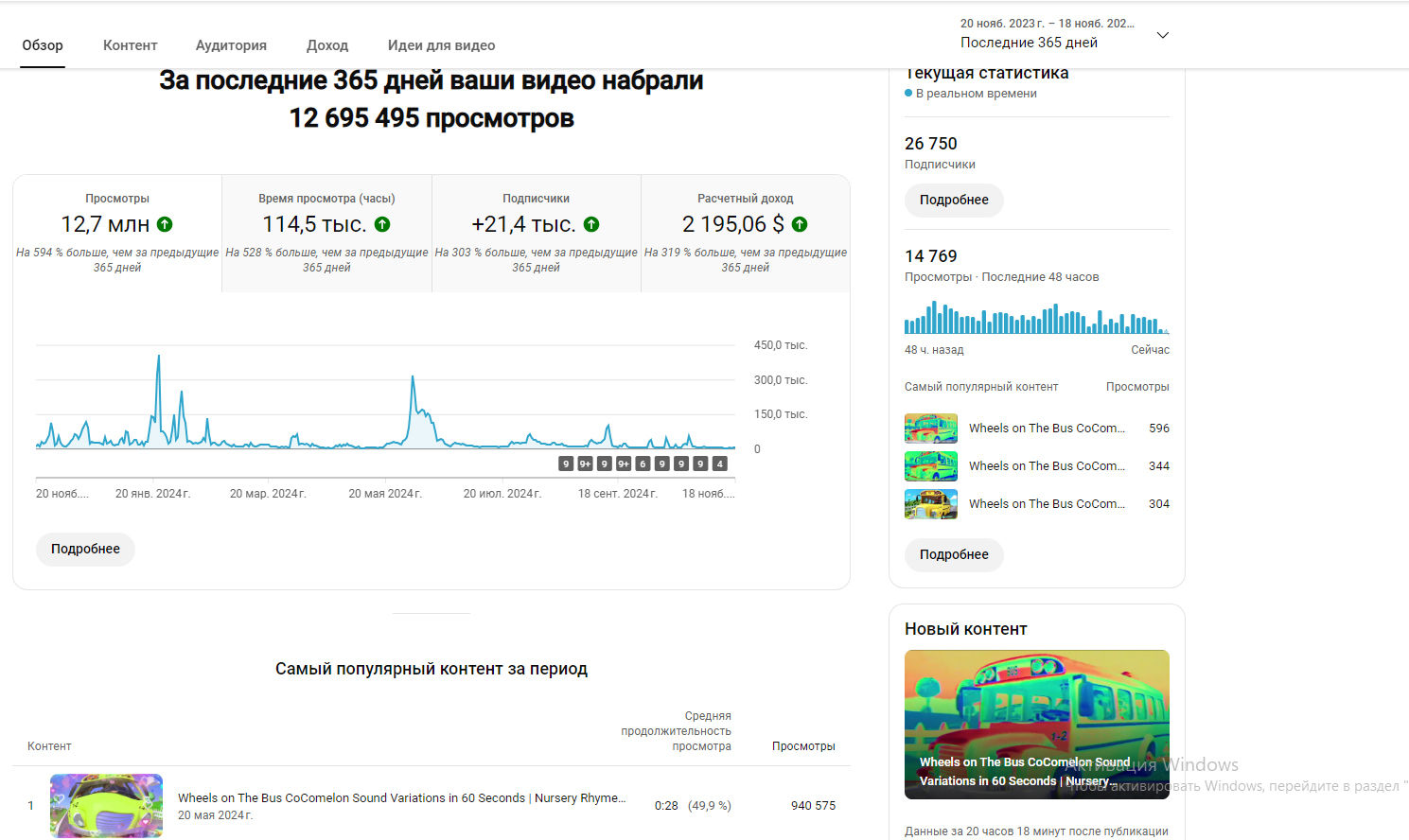Select the Время просмотра (часы) metric card
This screenshot has height=840, width=1409.
click(x=326, y=234)
